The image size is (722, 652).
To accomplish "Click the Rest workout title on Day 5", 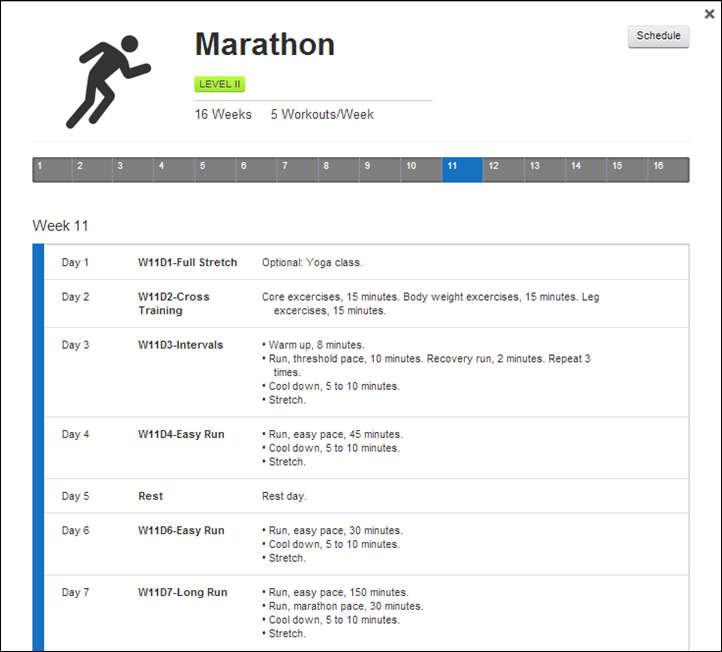I will point(151,496).
